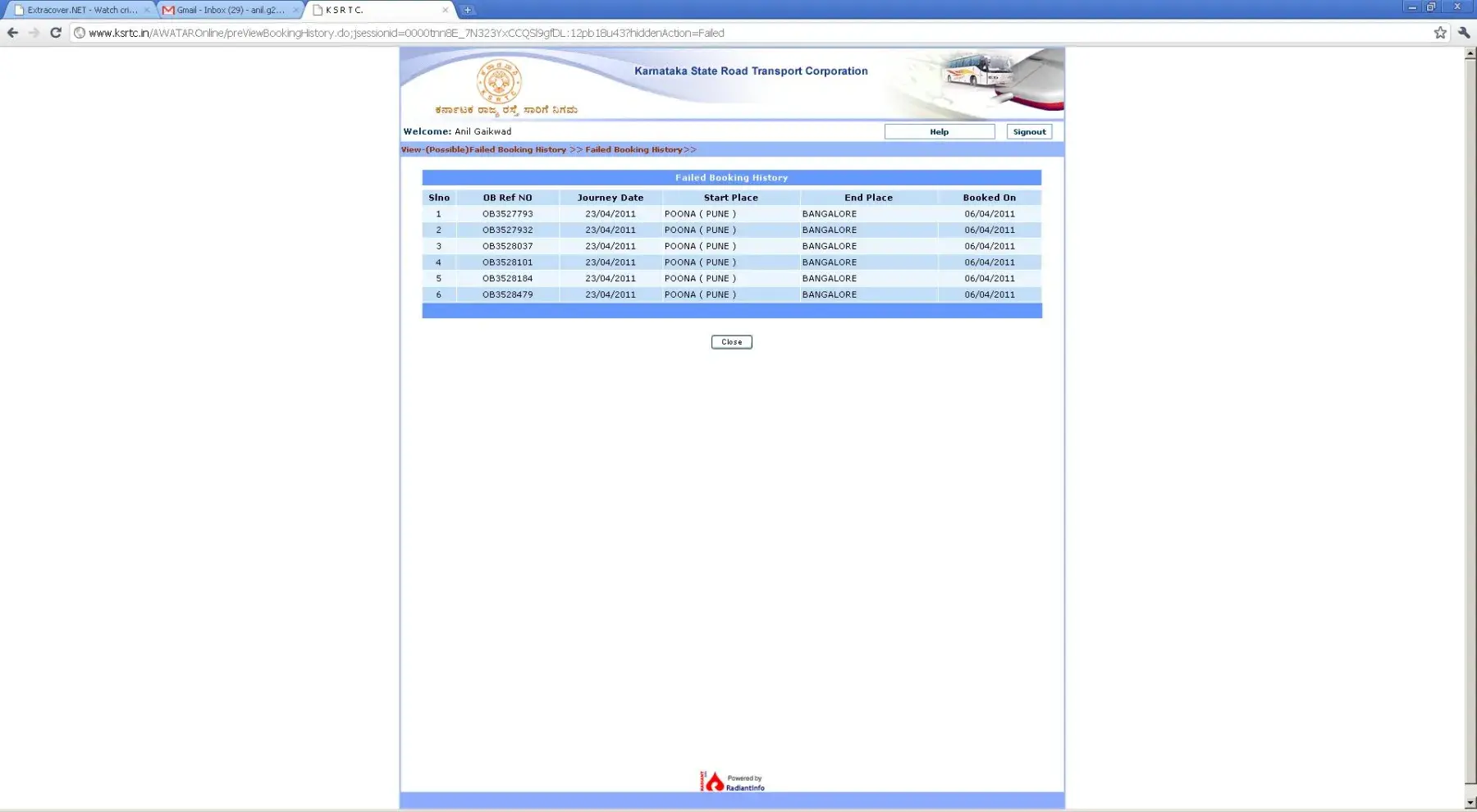Open the Chrome wrench settings menu
Viewport: 1477px width, 812px height.
point(1464,33)
